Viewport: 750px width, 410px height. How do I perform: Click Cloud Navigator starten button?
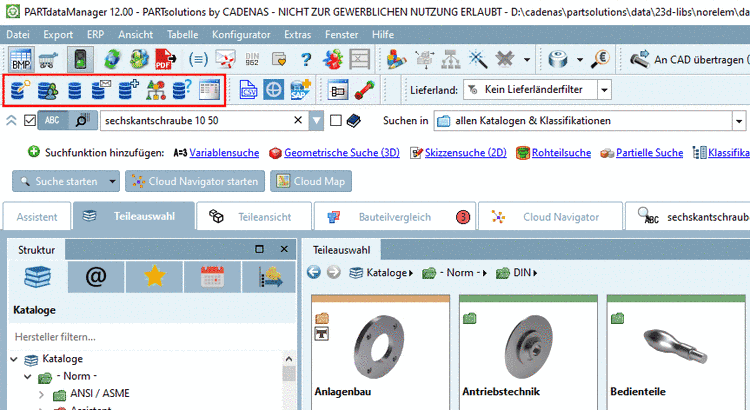click(x=195, y=181)
